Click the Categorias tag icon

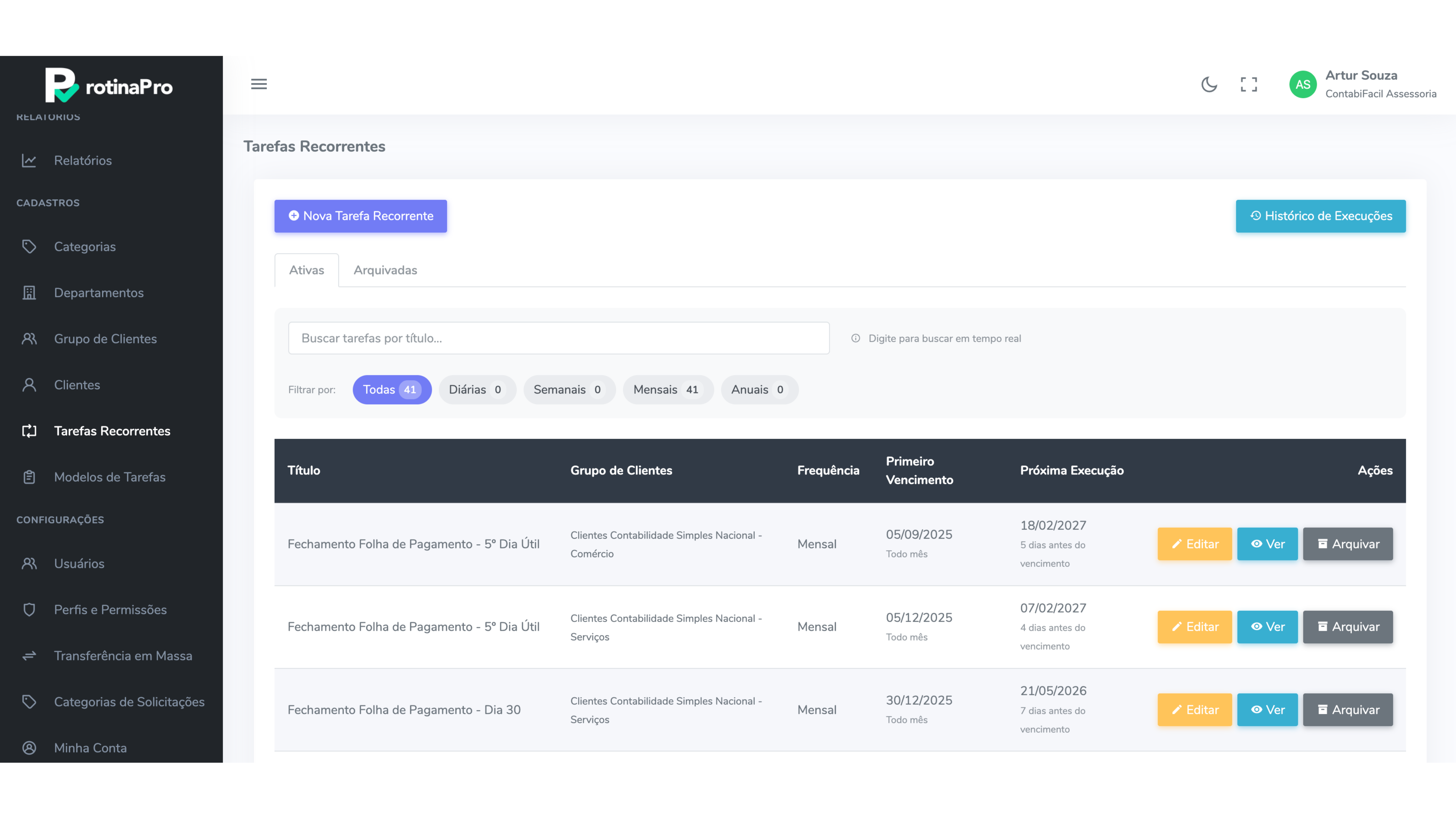pyautogui.click(x=29, y=247)
